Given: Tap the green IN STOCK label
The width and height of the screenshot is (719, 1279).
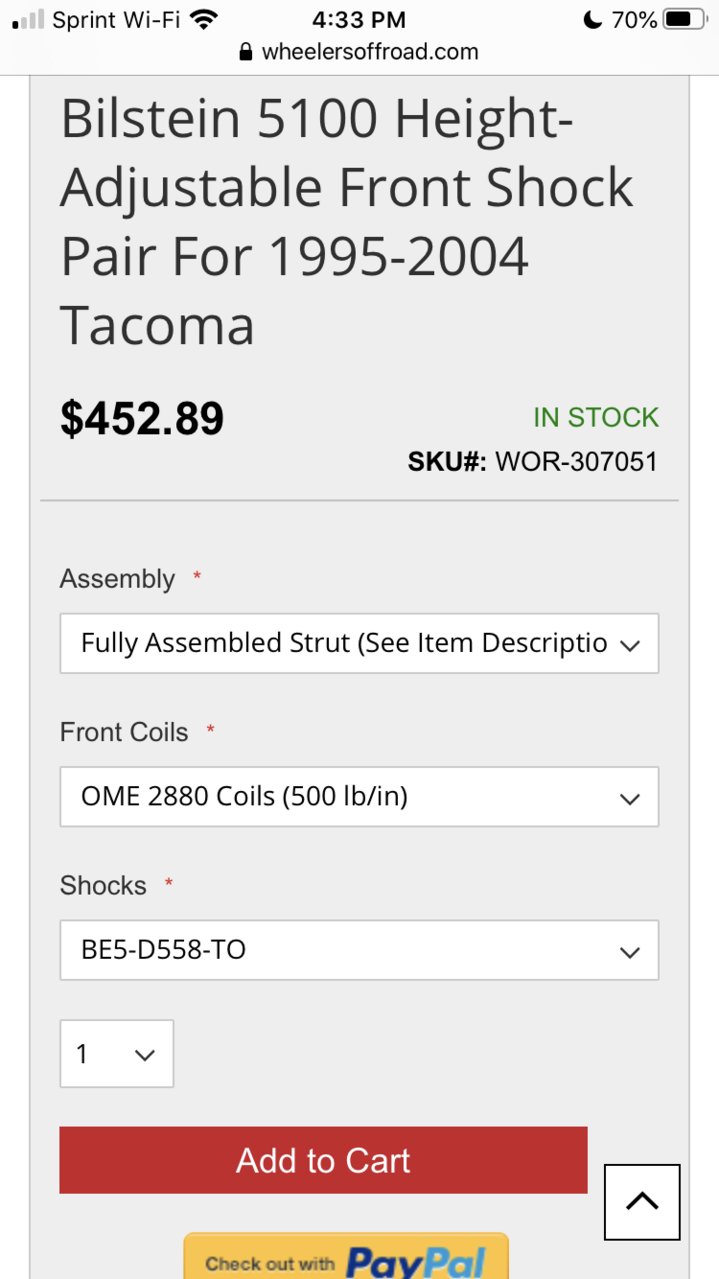Looking at the screenshot, I should 596,417.
